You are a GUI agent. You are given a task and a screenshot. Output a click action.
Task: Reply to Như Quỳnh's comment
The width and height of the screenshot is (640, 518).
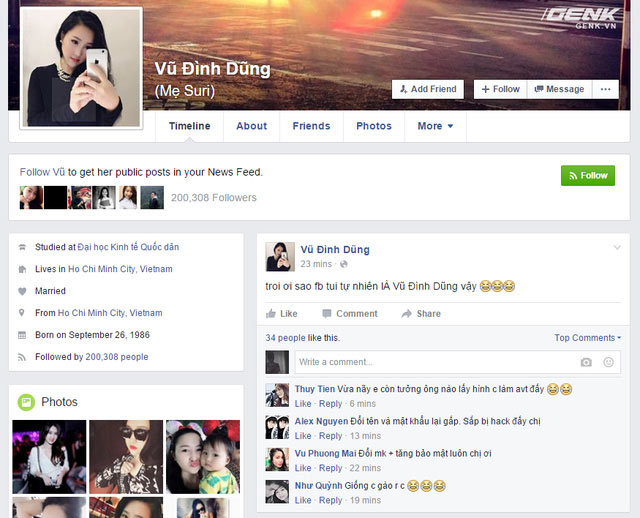click(x=330, y=500)
